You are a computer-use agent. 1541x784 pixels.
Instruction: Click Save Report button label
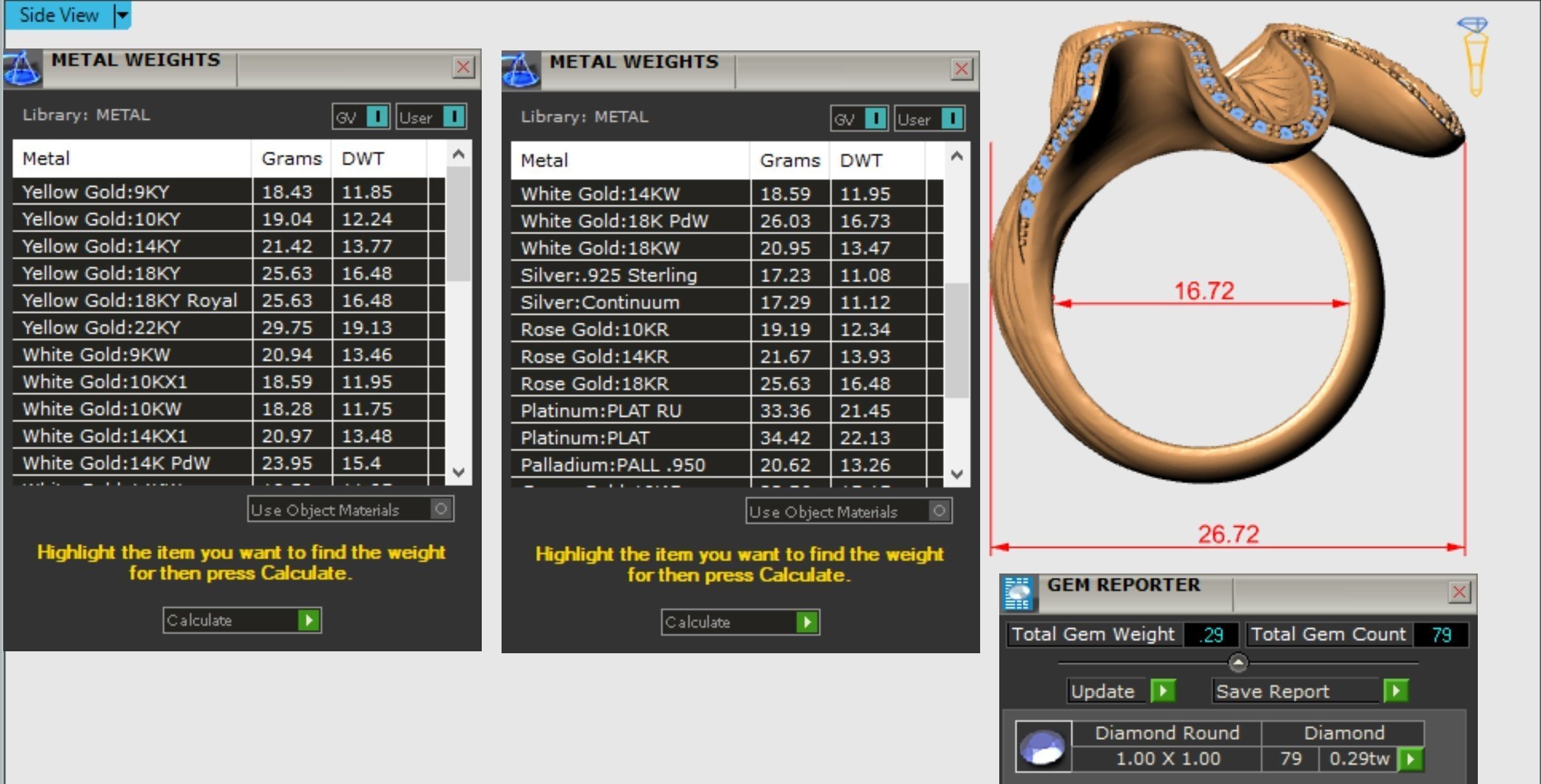coord(1272,692)
